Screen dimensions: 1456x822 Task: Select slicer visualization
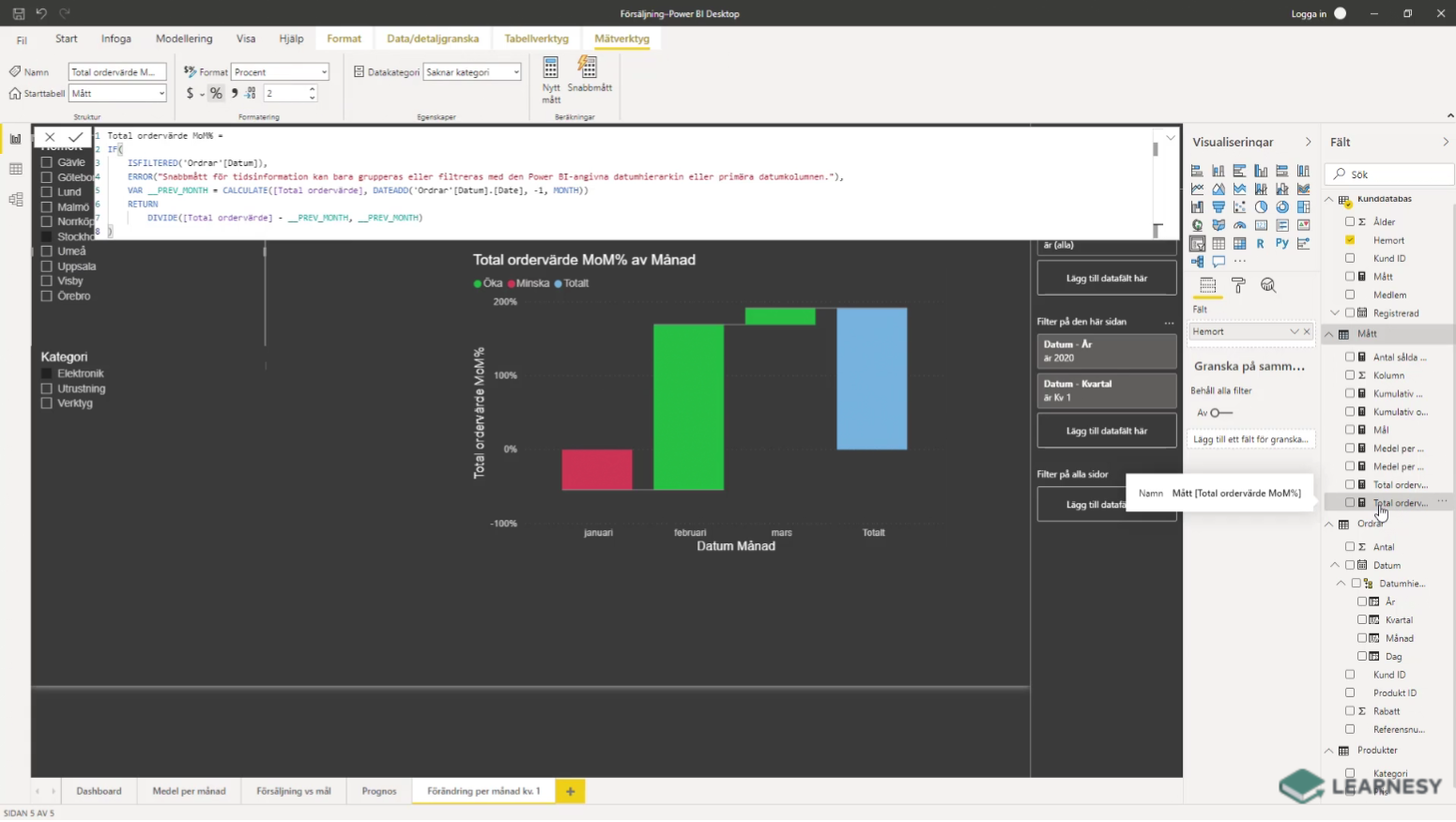[1197, 243]
